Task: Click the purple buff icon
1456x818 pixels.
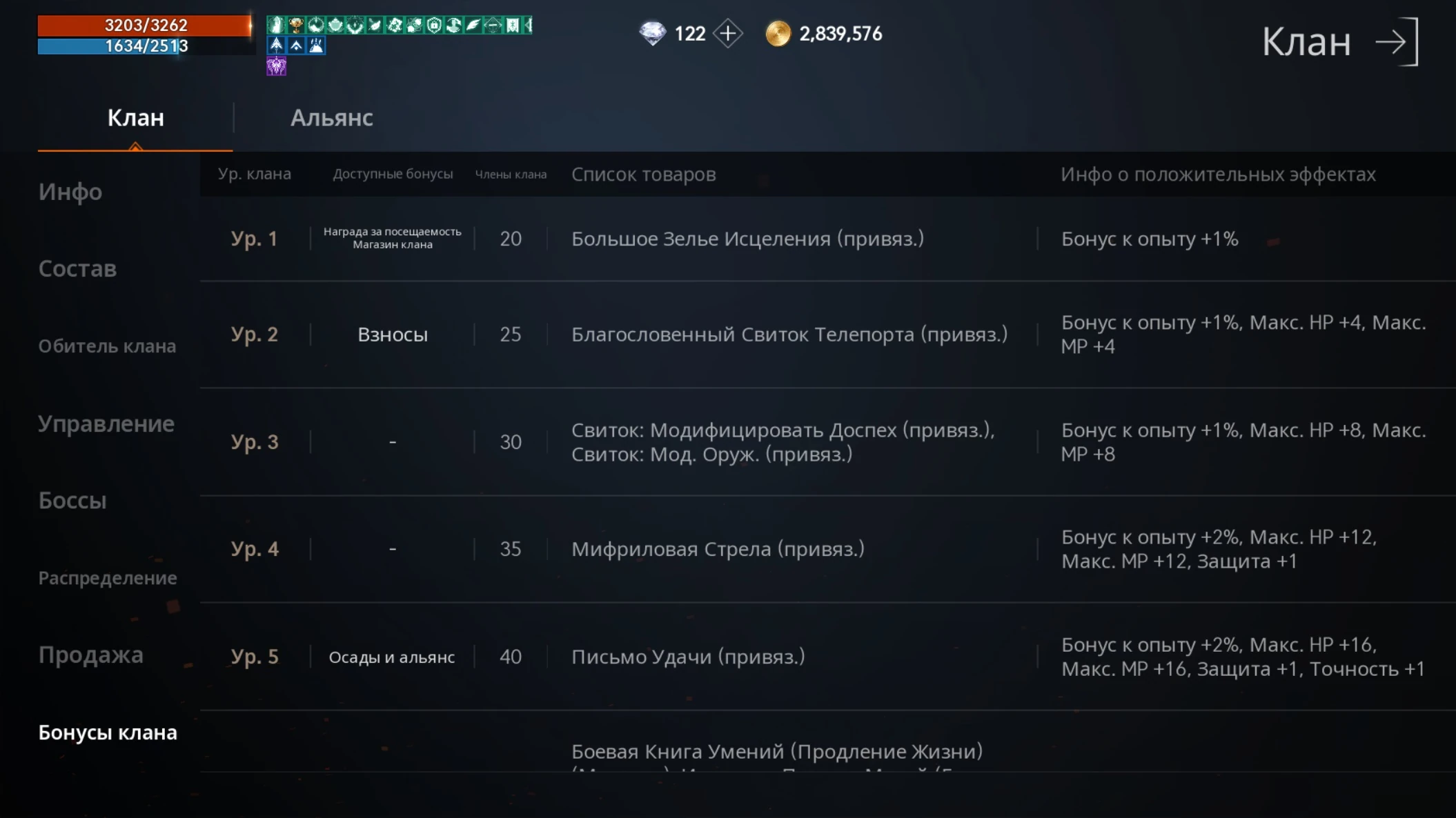Action: 276,66
